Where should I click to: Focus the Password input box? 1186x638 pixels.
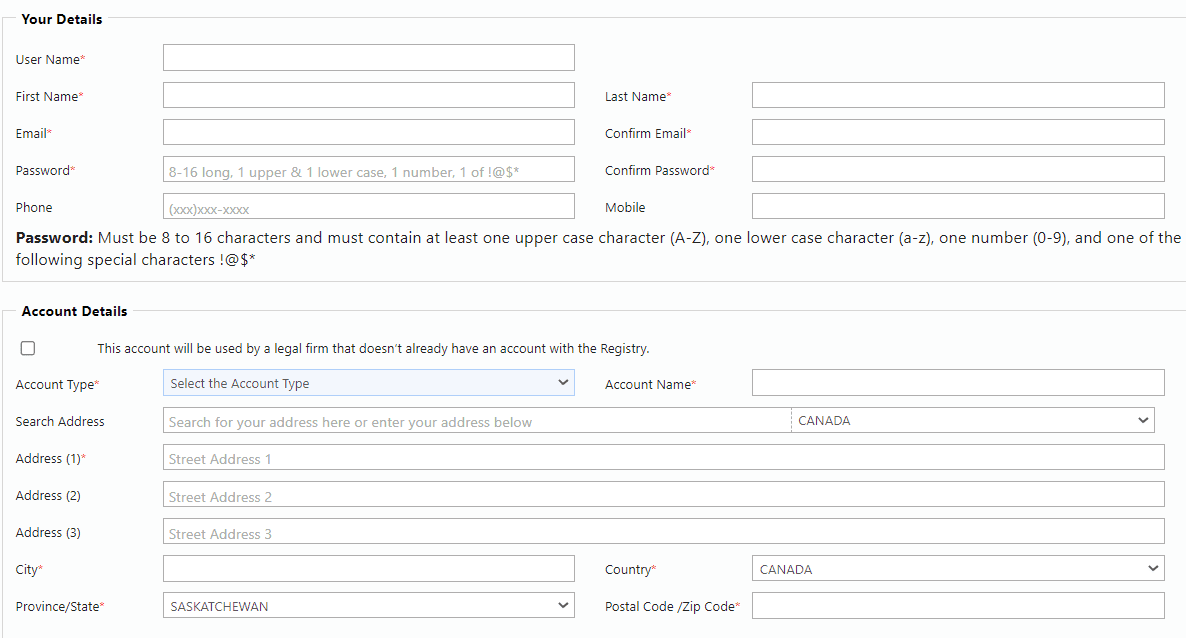tap(368, 169)
